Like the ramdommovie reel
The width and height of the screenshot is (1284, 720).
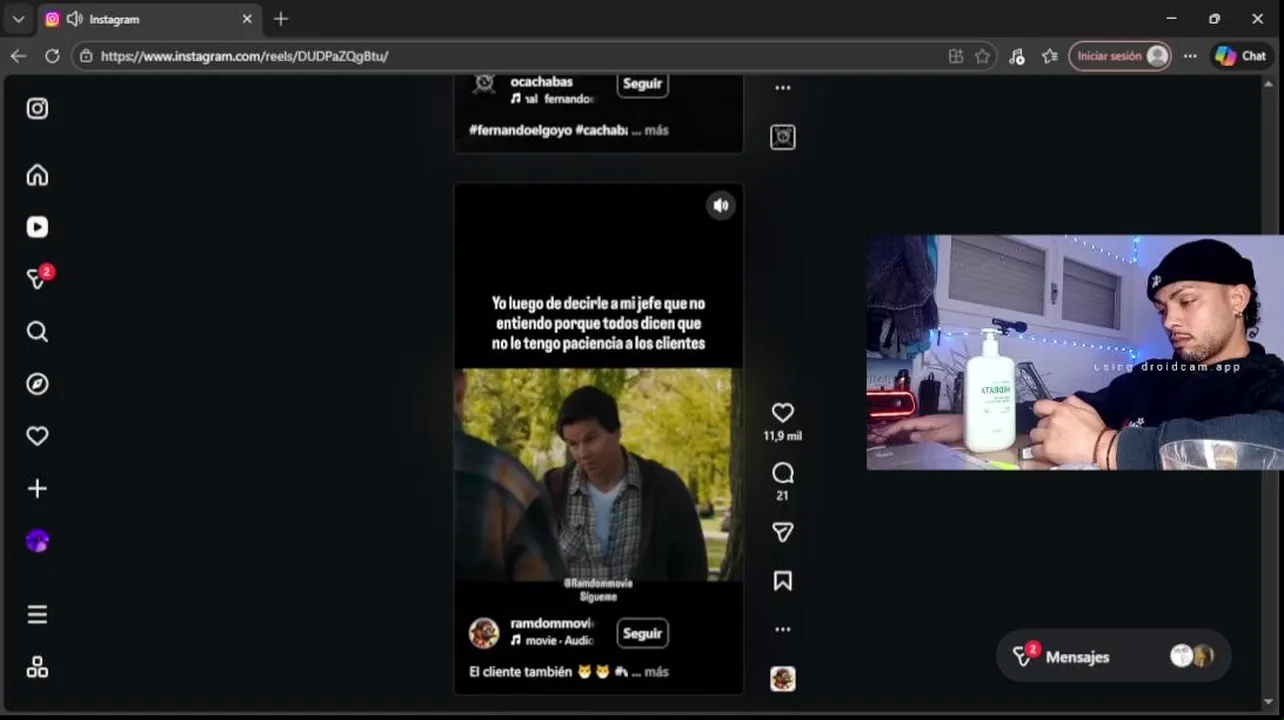coord(783,412)
